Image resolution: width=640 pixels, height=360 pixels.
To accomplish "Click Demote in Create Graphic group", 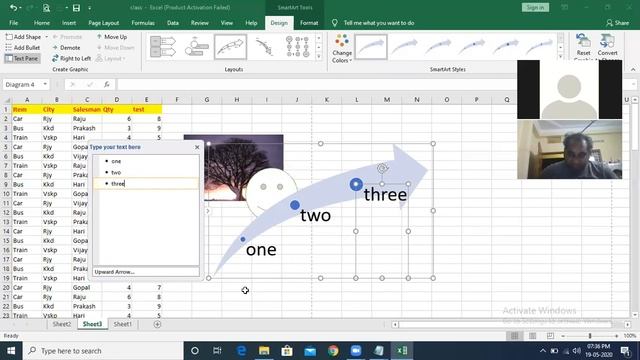I will point(66,48).
